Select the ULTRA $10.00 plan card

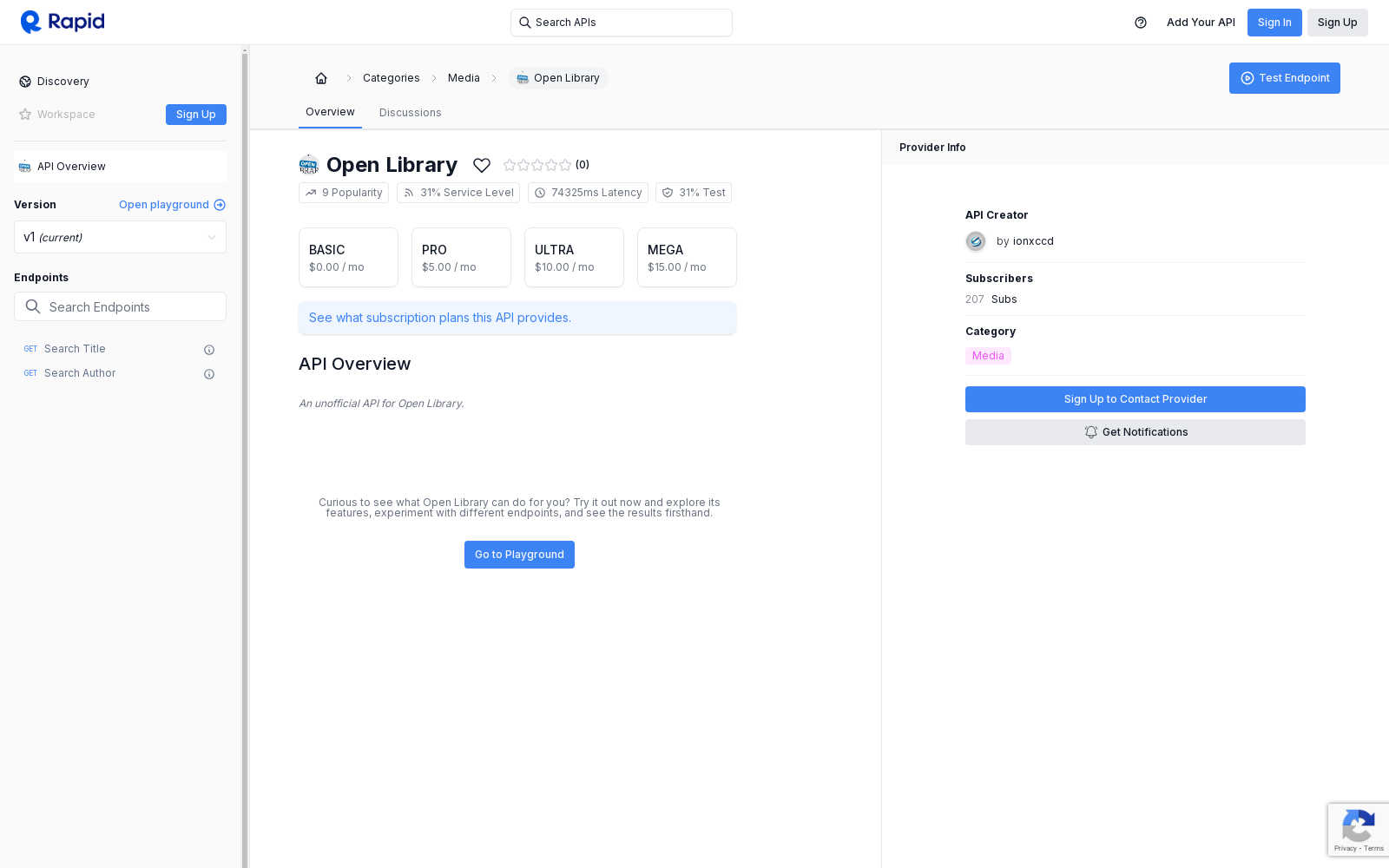(x=574, y=258)
